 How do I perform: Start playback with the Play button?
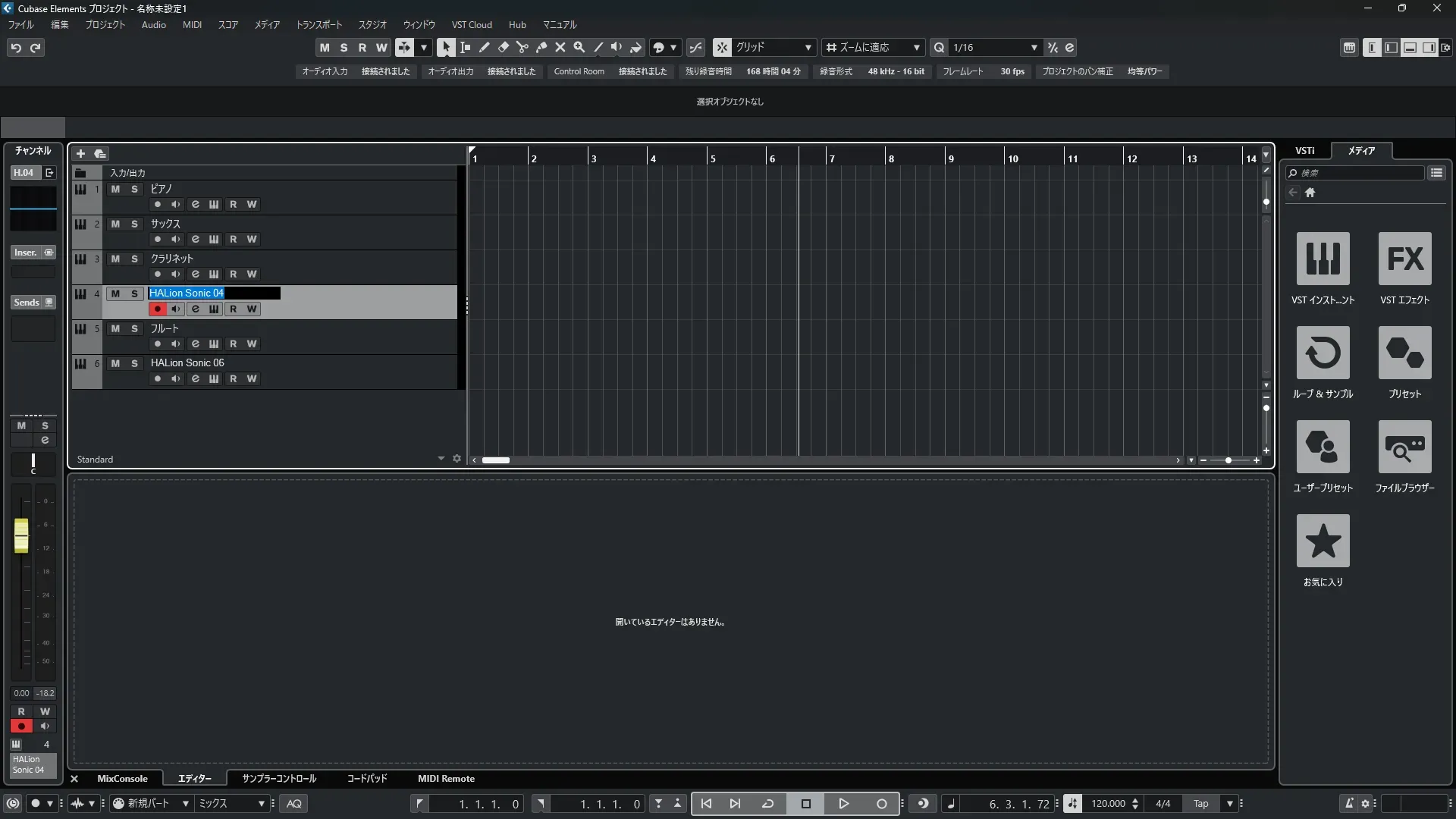(x=843, y=803)
